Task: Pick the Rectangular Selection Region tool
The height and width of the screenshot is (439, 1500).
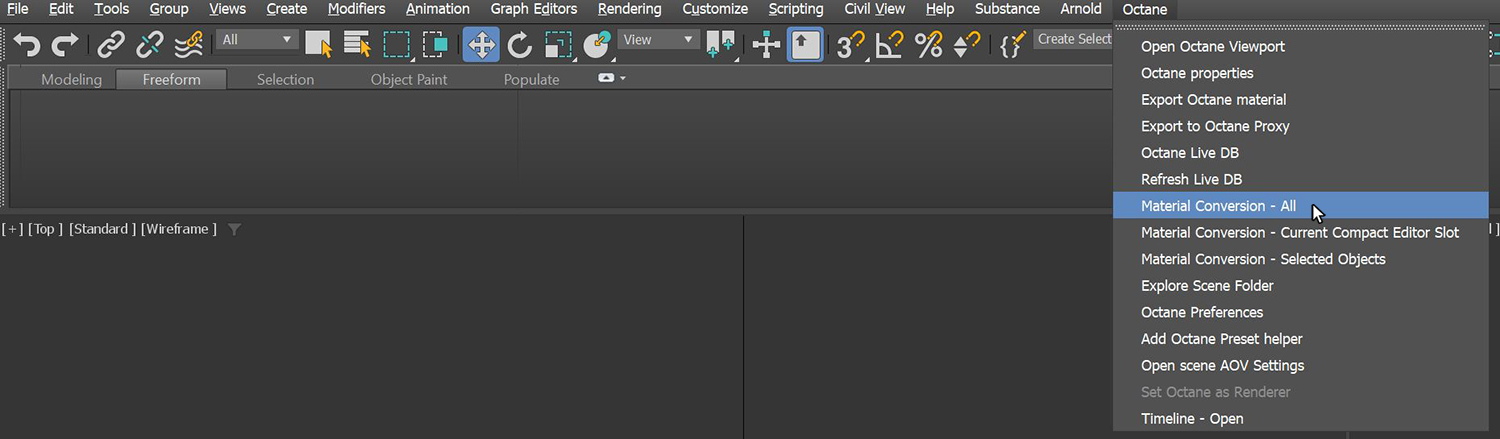Action: 398,45
